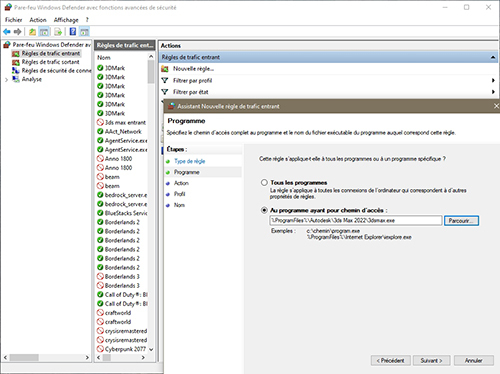The image size is (500, 374).
Task: Click the Parcourir... button
Action: tap(461, 221)
